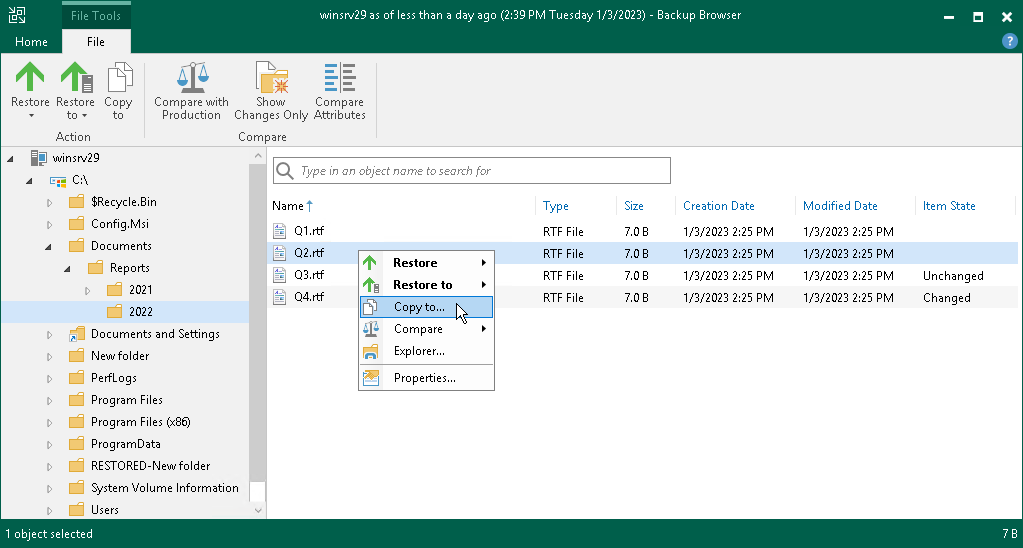Screen dimensions: 1023x548
Task: Click the search magnifier icon
Action: pyautogui.click(x=284, y=171)
